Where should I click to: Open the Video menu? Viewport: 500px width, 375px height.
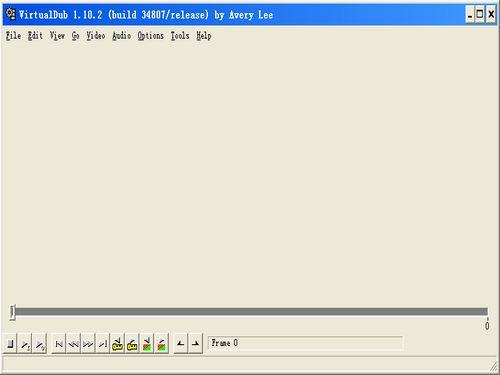tap(96, 36)
